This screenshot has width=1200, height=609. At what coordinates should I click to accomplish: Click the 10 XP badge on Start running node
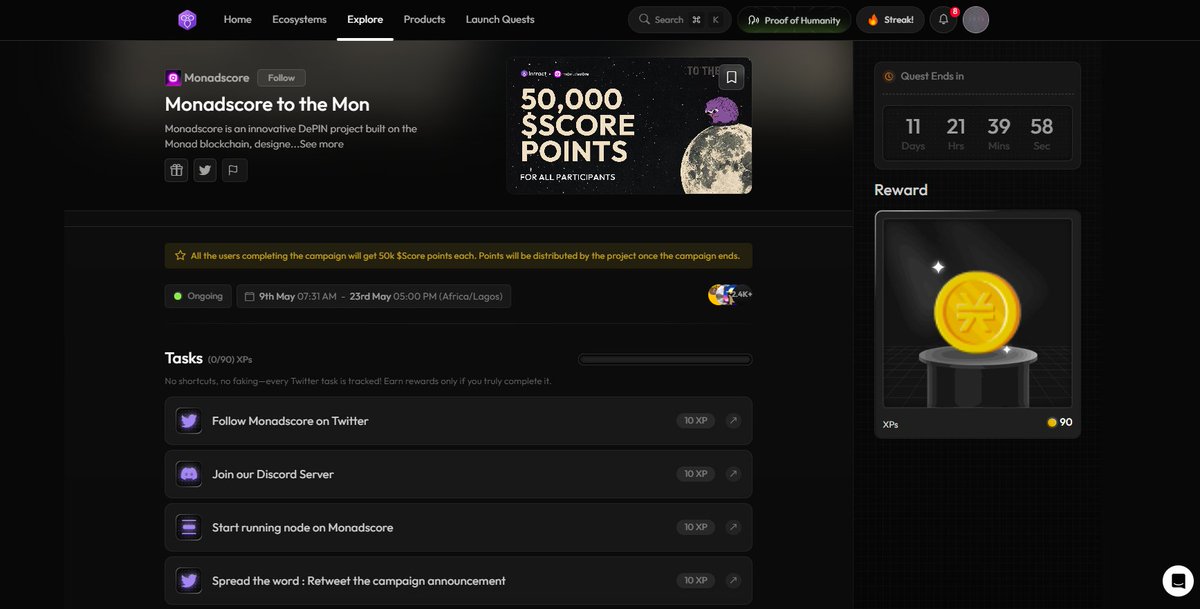695,527
